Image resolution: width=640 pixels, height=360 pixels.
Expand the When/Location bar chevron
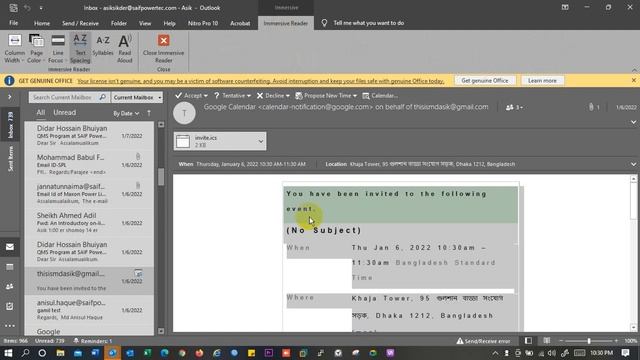tap(633, 164)
